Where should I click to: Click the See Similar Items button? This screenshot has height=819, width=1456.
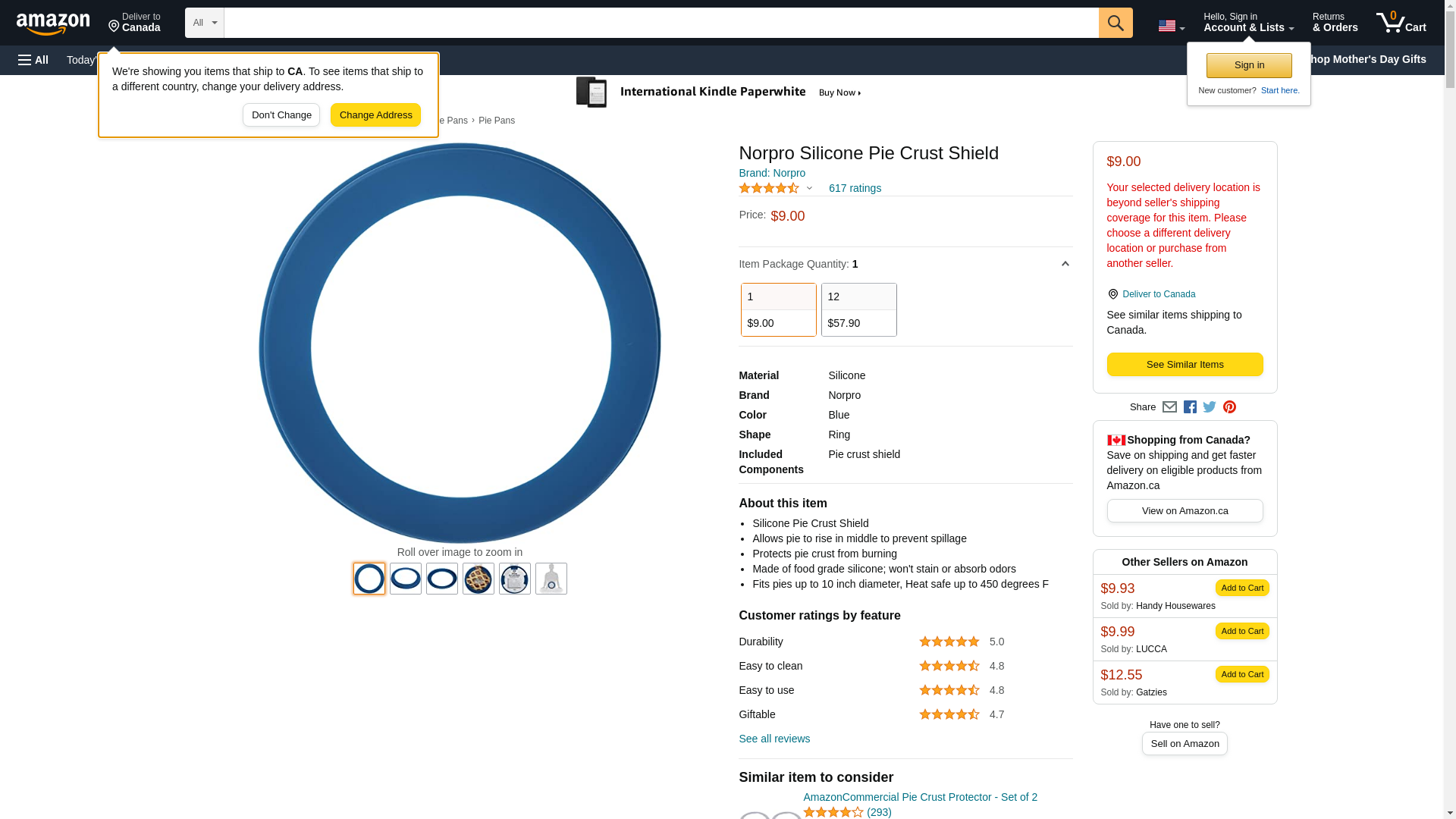click(1185, 365)
